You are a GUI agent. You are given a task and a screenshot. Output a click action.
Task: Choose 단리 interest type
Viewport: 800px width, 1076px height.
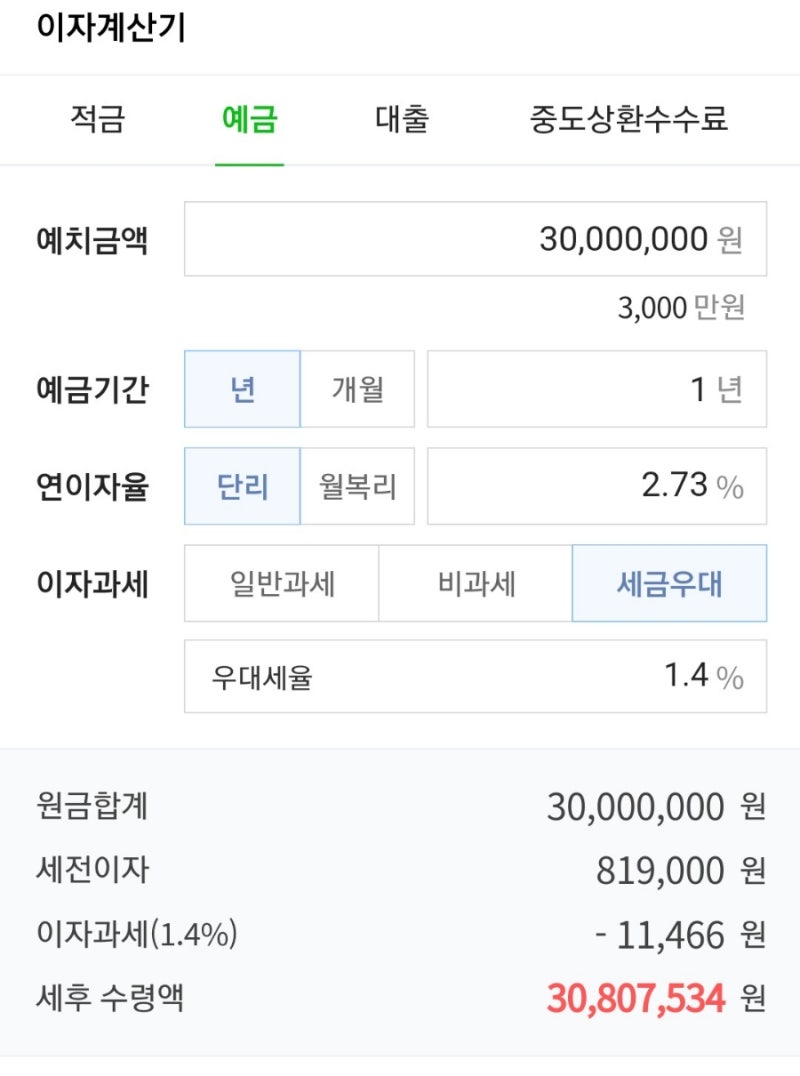(242, 487)
